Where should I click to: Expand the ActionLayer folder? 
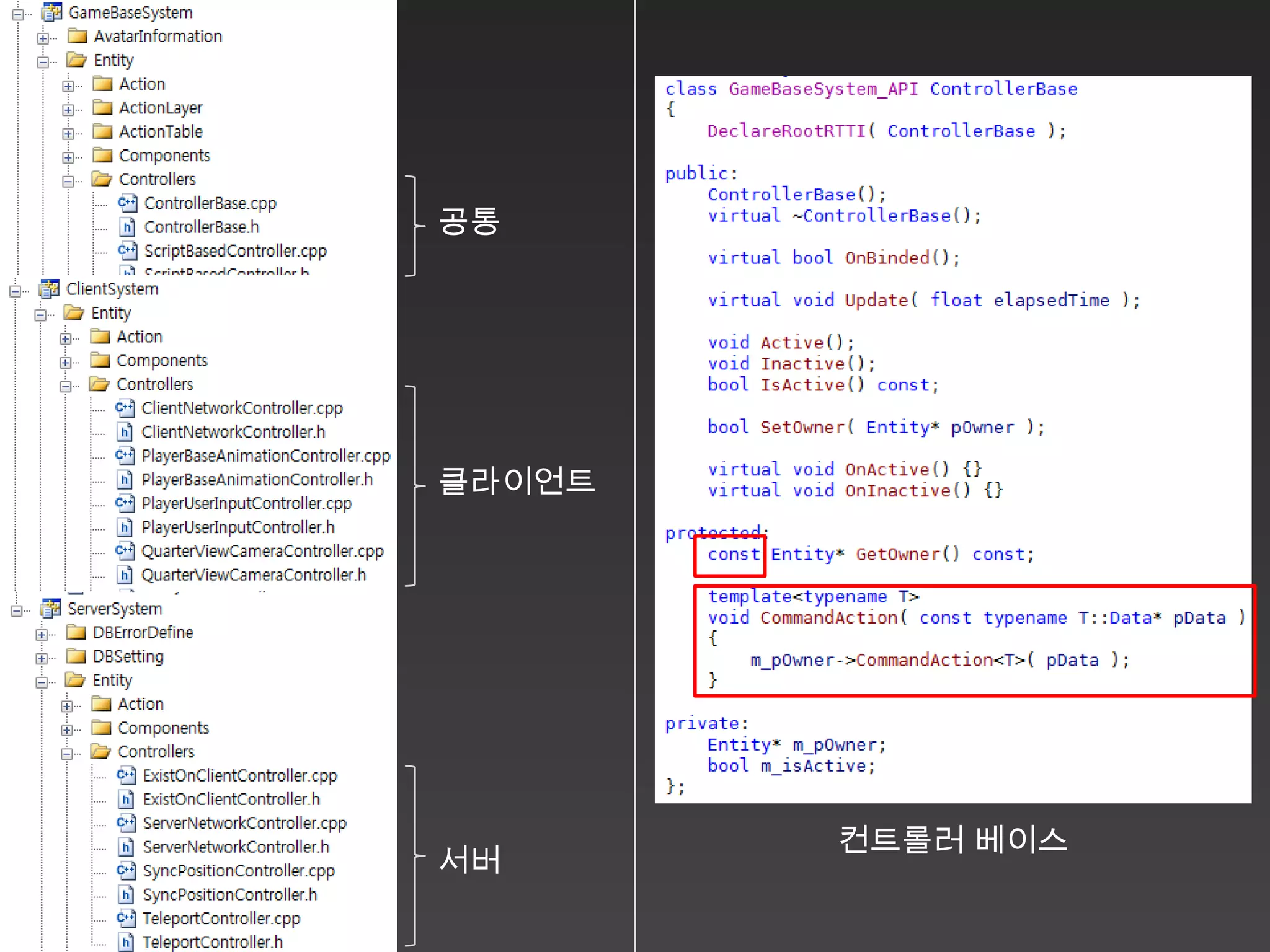[x=68, y=110]
